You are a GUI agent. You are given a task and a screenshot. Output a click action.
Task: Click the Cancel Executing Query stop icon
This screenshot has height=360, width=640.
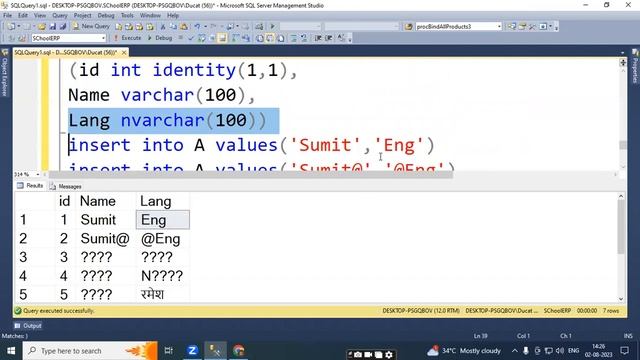click(x=180, y=38)
